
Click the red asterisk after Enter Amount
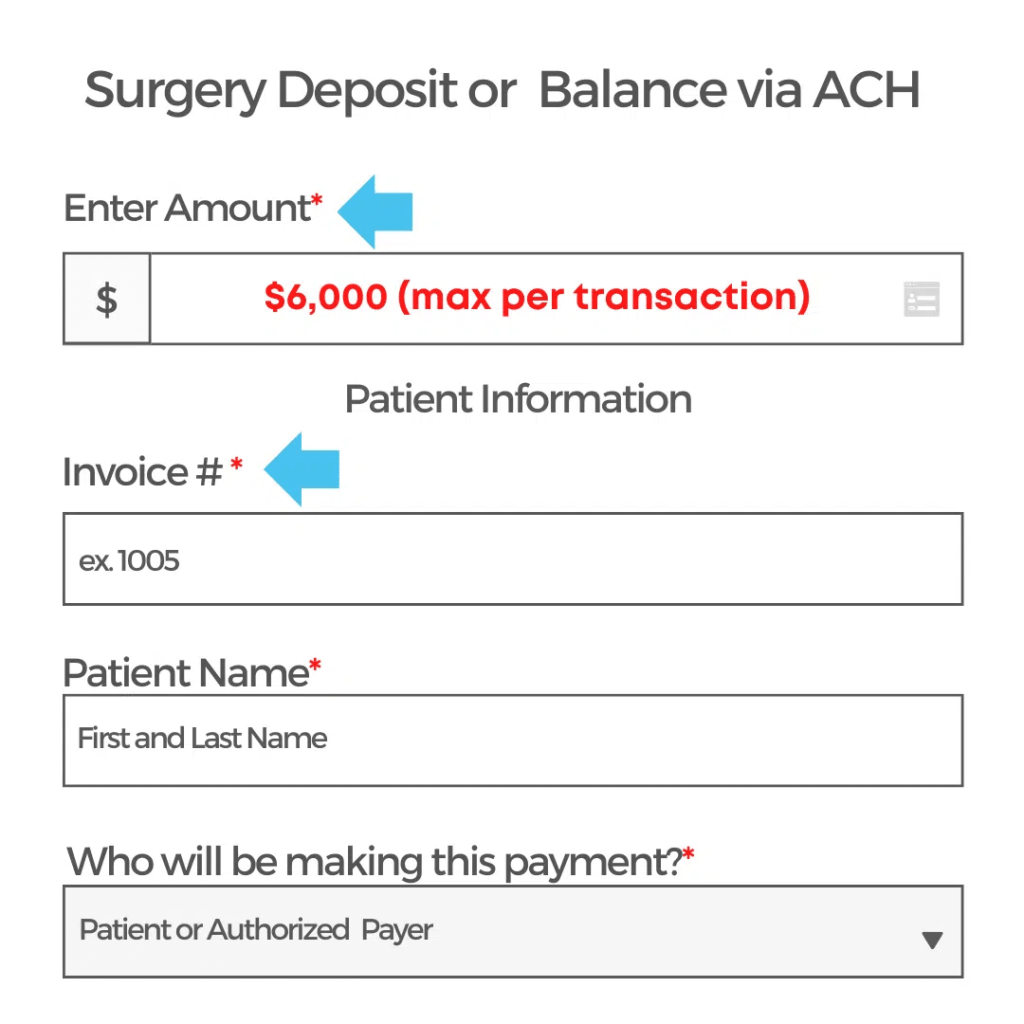(x=317, y=201)
